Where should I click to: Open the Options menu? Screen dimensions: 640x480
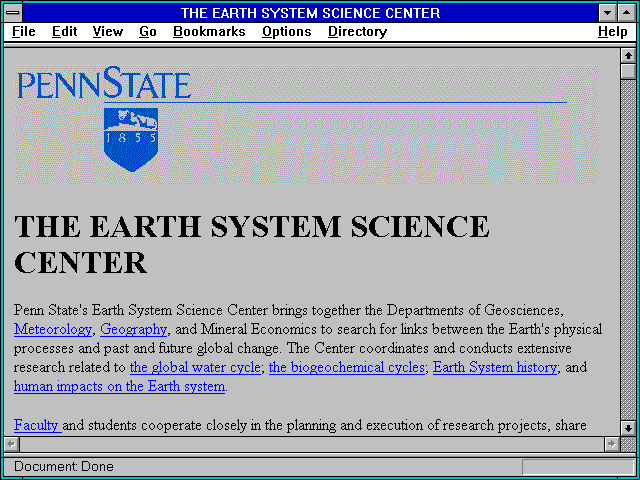287,32
